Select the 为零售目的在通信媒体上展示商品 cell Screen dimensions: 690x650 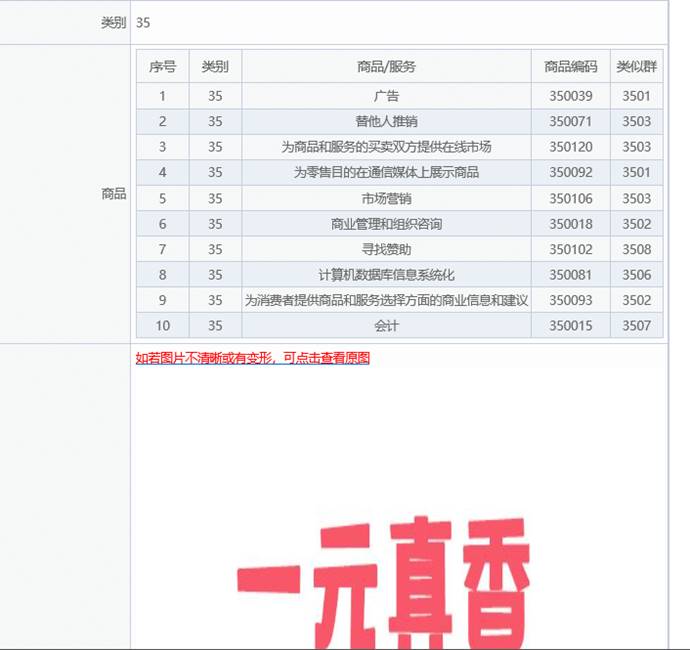tap(386, 173)
